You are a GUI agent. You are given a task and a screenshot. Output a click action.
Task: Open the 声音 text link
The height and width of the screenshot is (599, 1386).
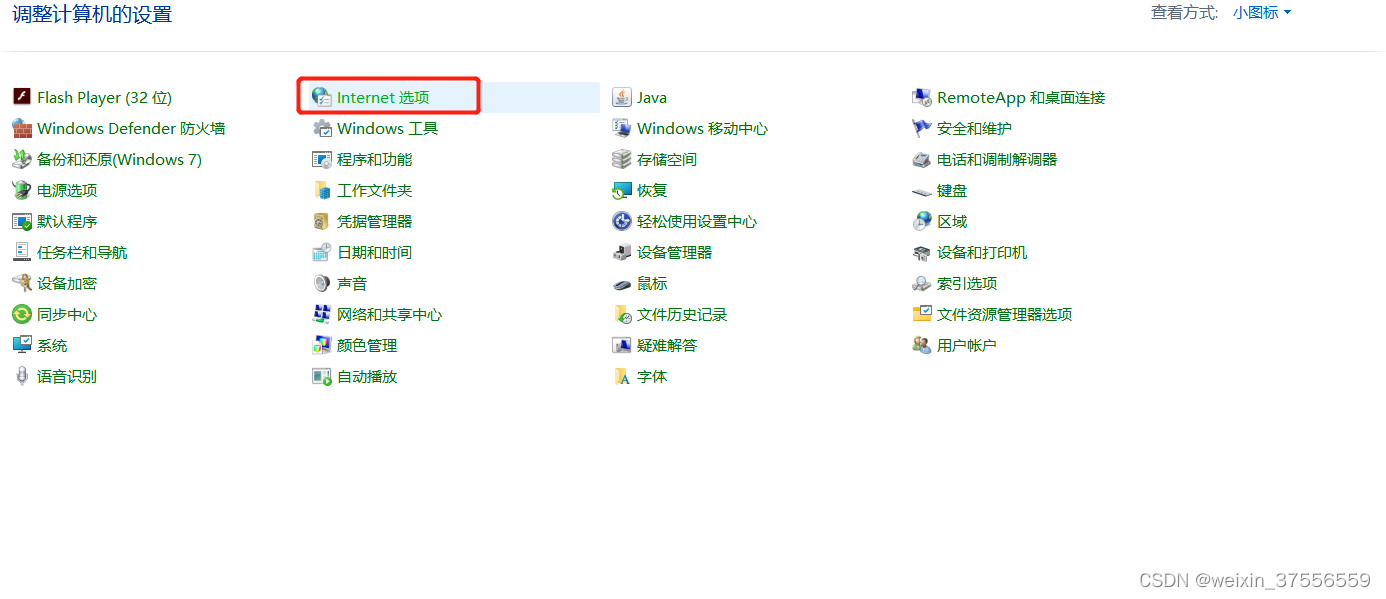[352, 283]
